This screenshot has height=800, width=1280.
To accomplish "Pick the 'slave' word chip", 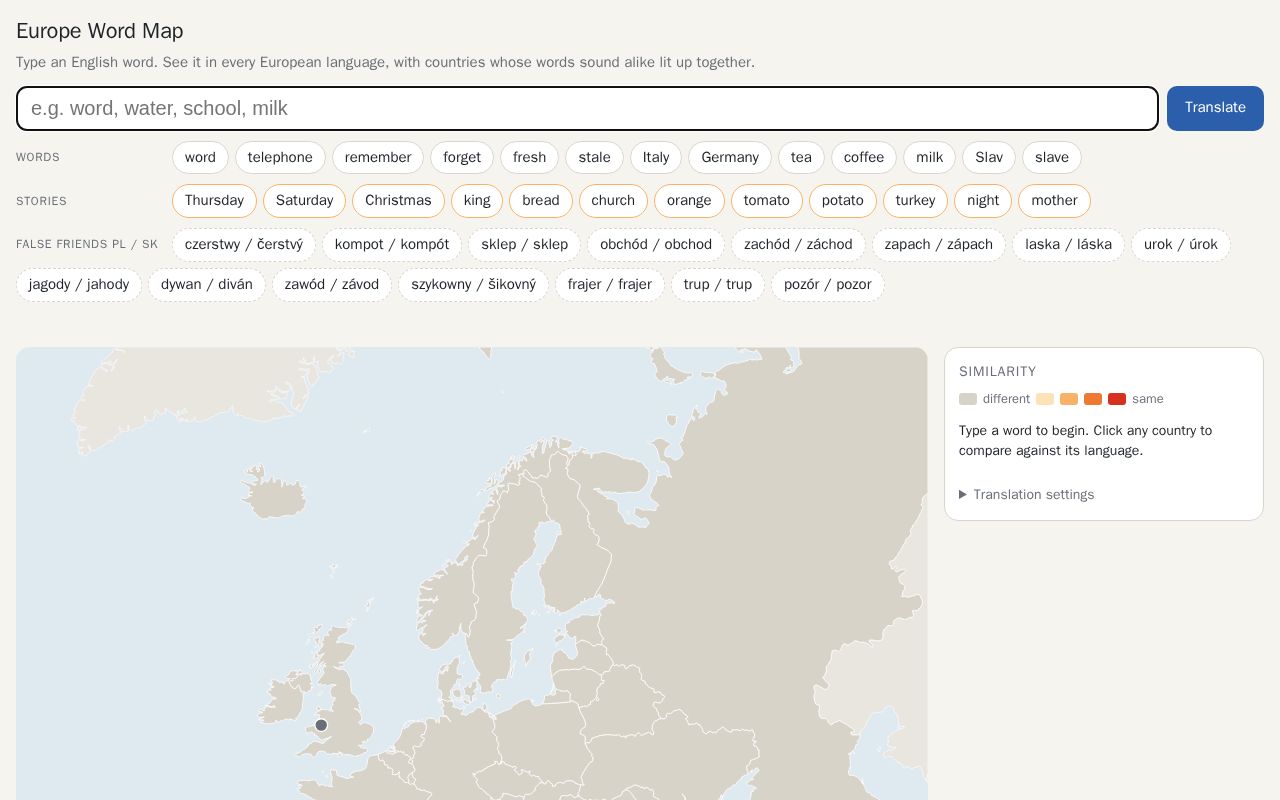I will [1052, 157].
